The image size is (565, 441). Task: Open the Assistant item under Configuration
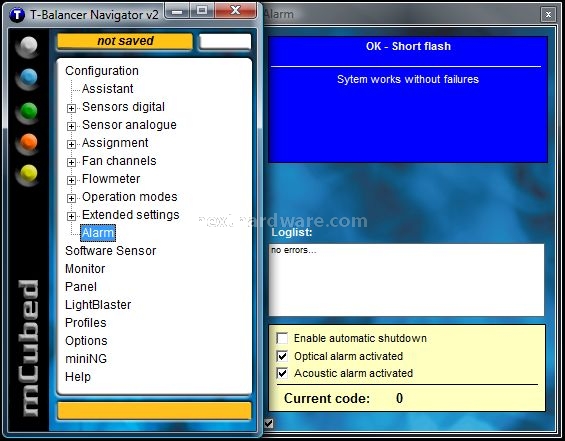pyautogui.click(x=107, y=89)
